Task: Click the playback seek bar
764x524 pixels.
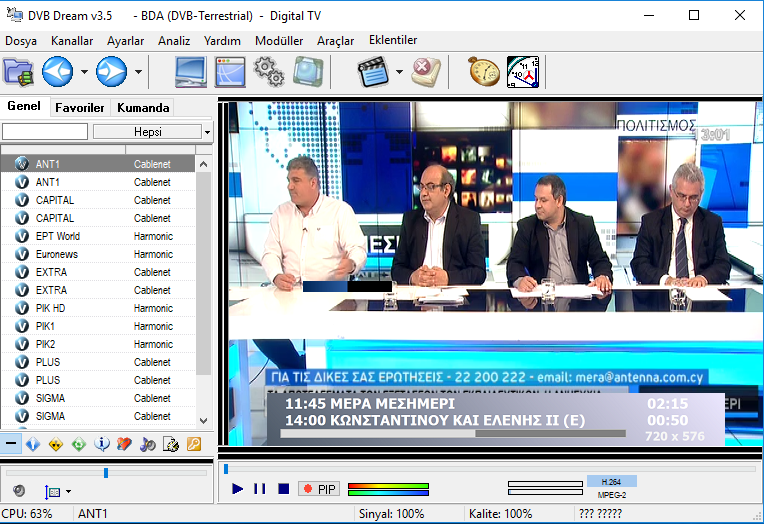Action: pyautogui.click(x=490, y=469)
